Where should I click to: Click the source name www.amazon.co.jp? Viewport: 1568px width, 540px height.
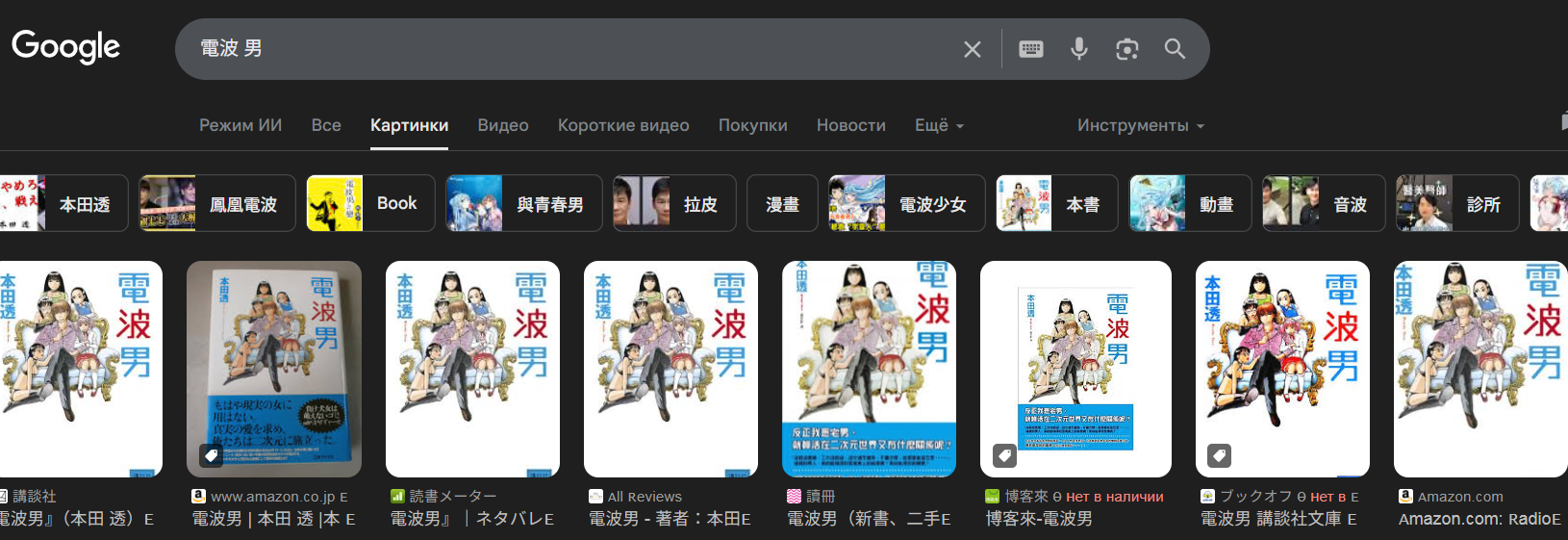(x=273, y=497)
